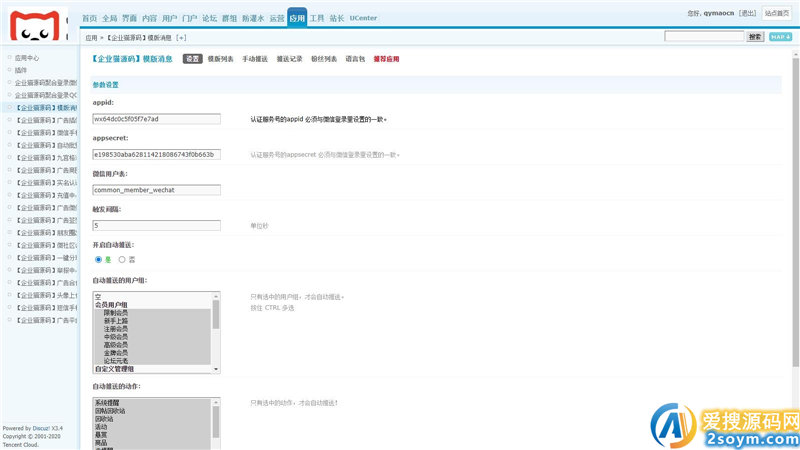Open 【企业猫源码】头像上 sidebar item
This screenshot has width=800, height=450.
coord(46,295)
